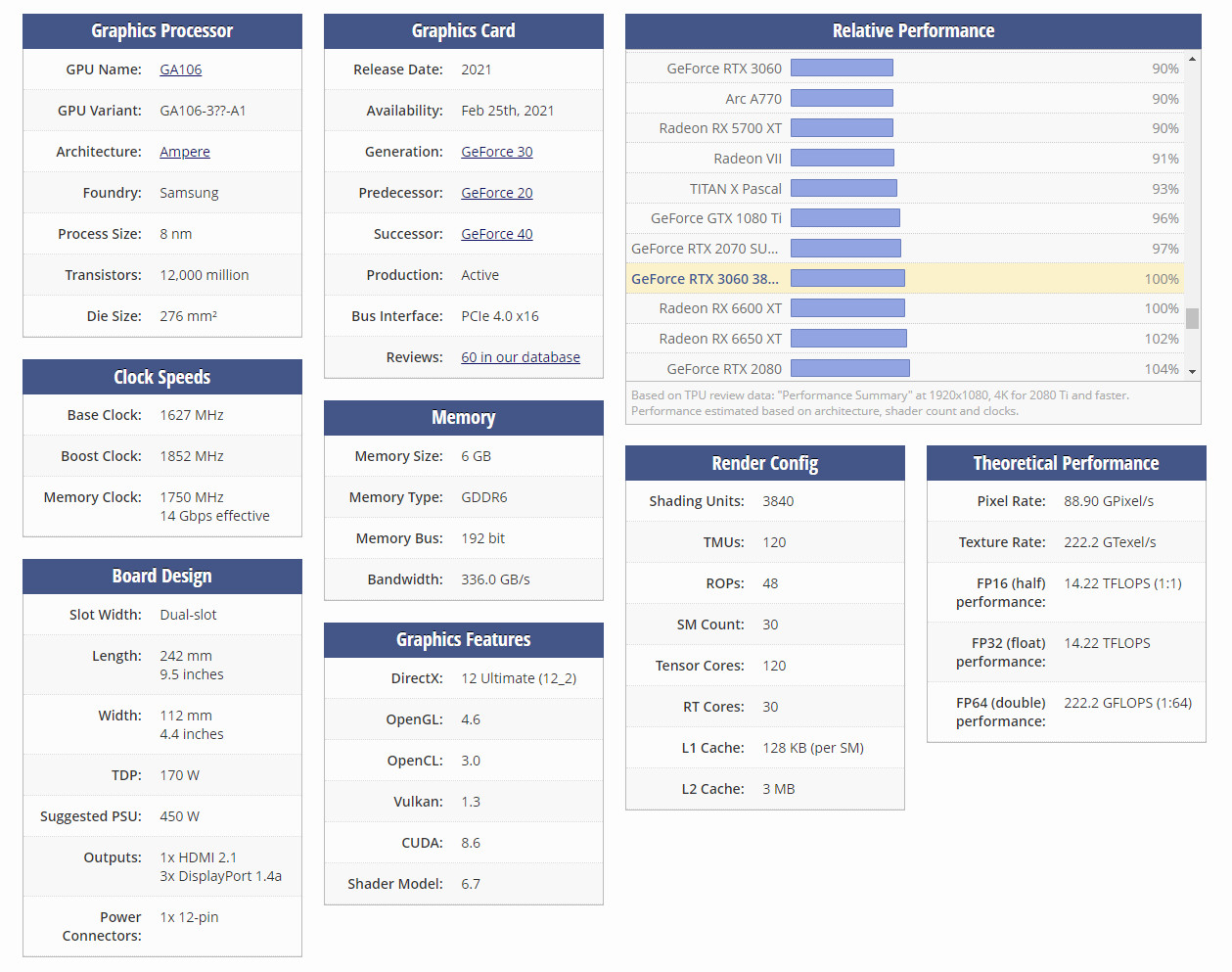Viewport: 1232px width, 972px height.
Task: Select the Radeon VII performance row
Action: click(x=905, y=159)
